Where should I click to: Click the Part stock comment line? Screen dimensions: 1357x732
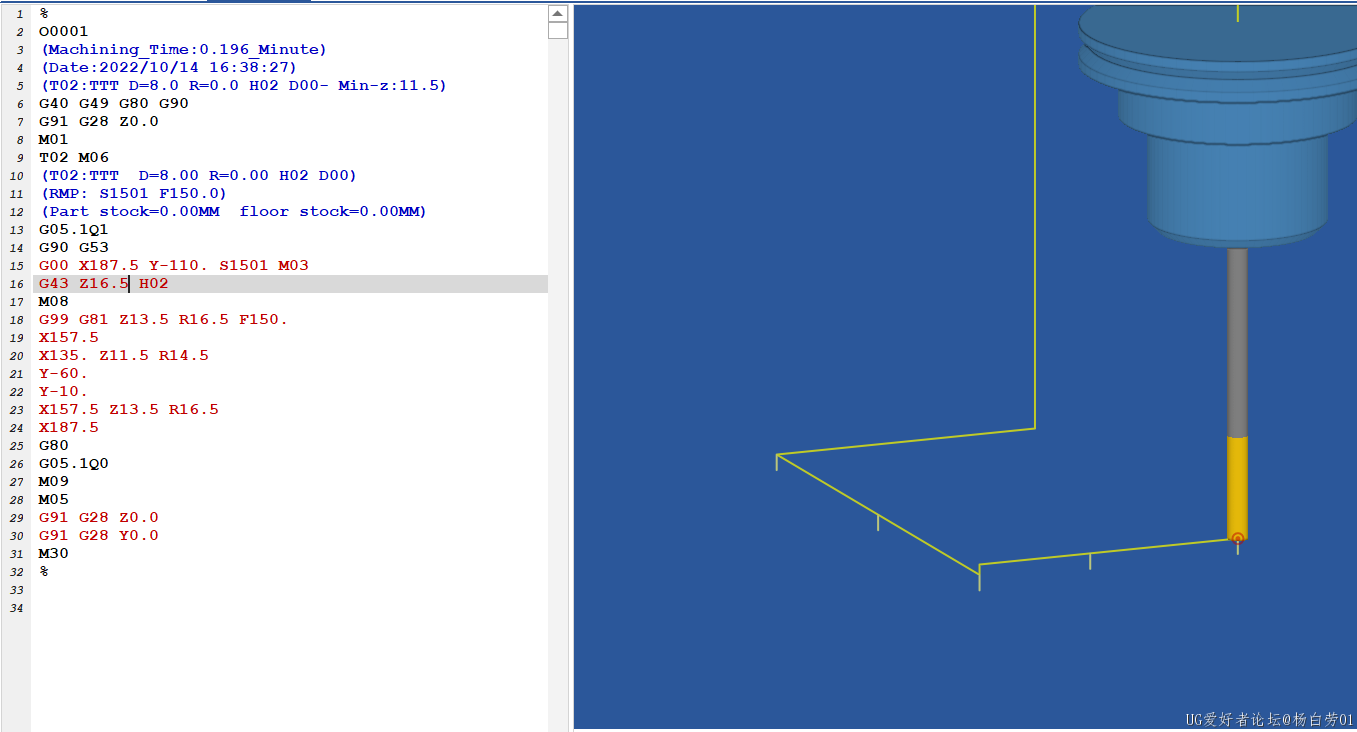pos(234,211)
